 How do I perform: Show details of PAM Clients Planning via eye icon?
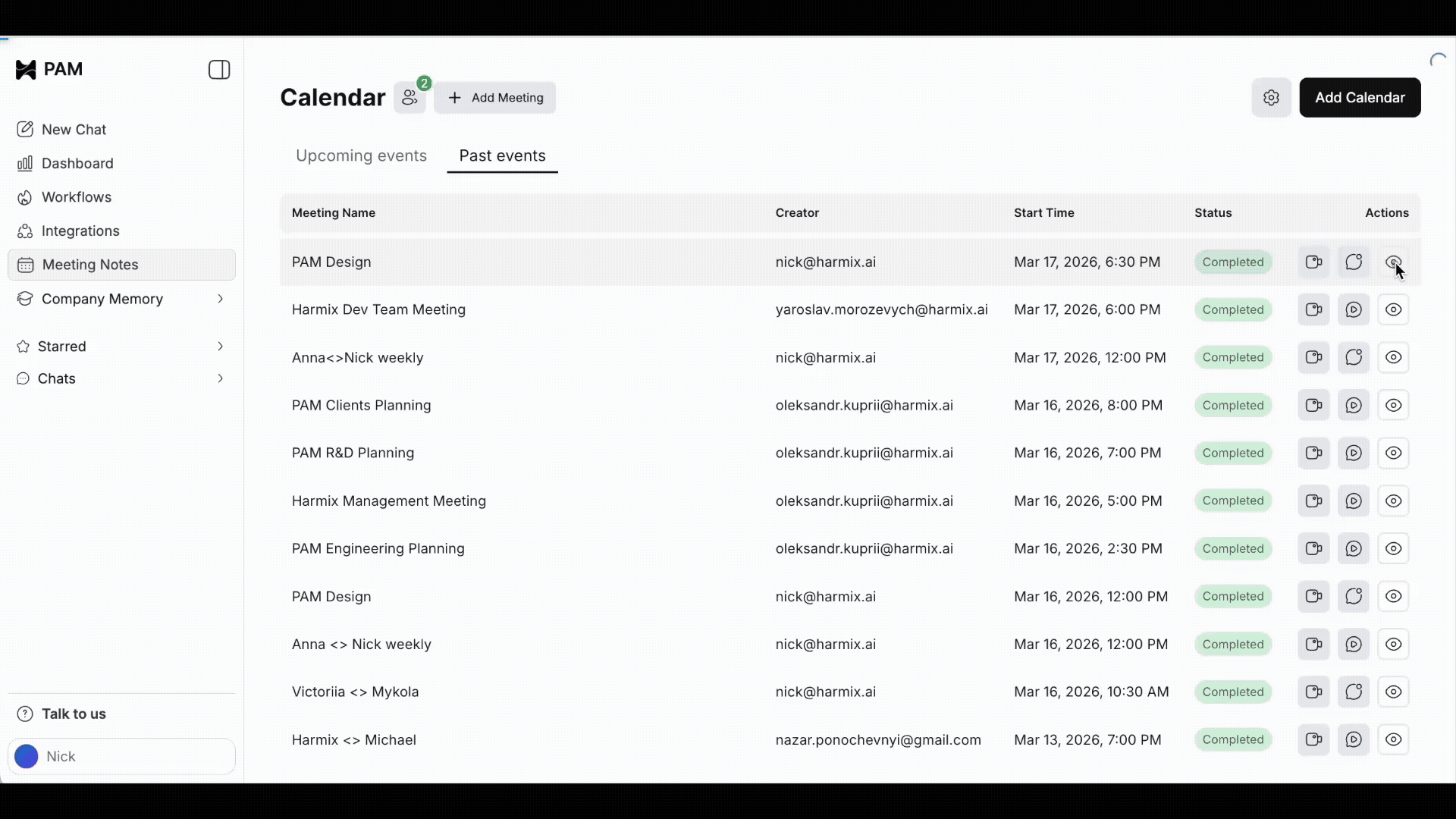pyautogui.click(x=1395, y=406)
